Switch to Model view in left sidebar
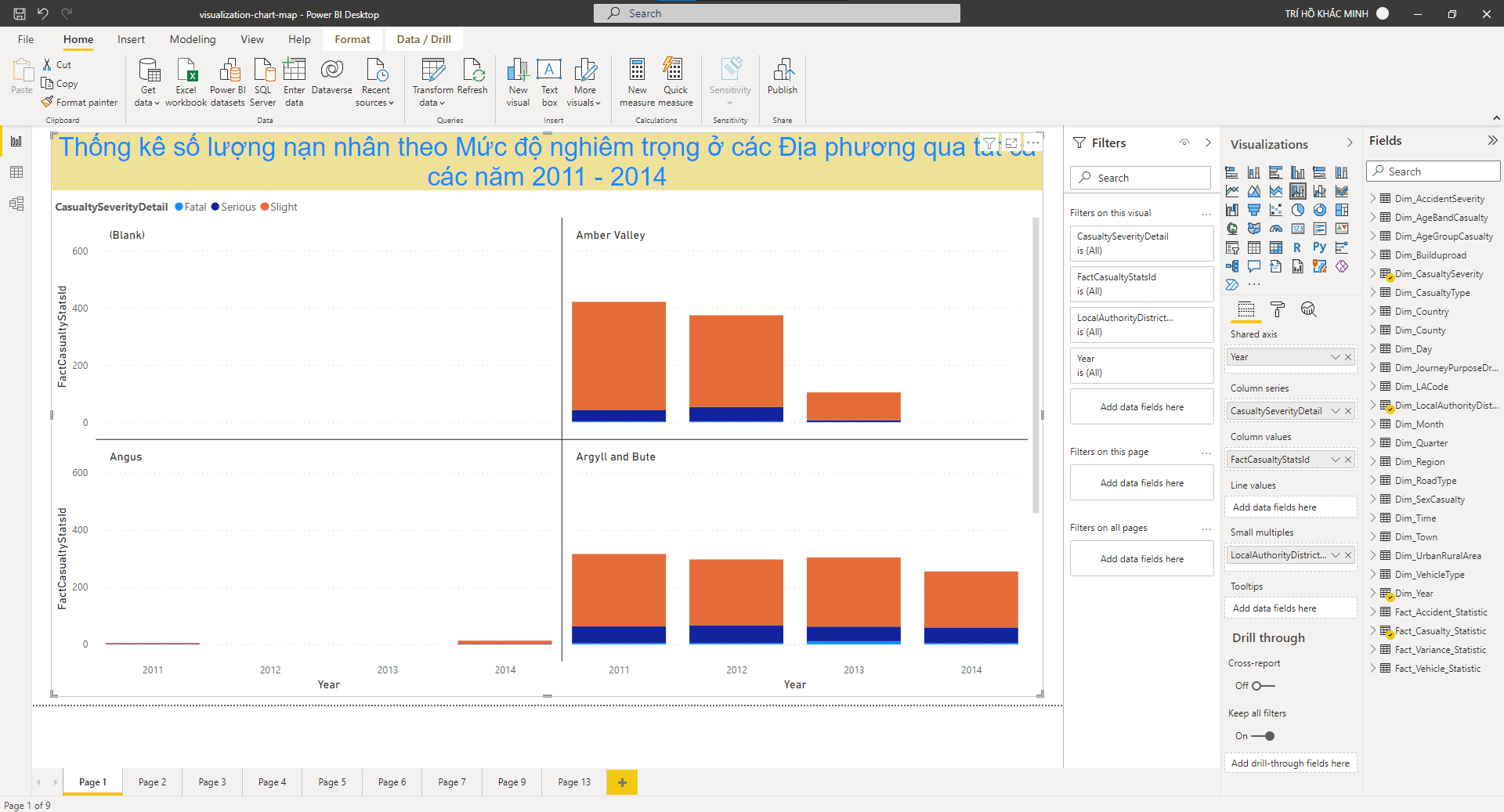This screenshot has width=1504, height=812. [x=16, y=204]
